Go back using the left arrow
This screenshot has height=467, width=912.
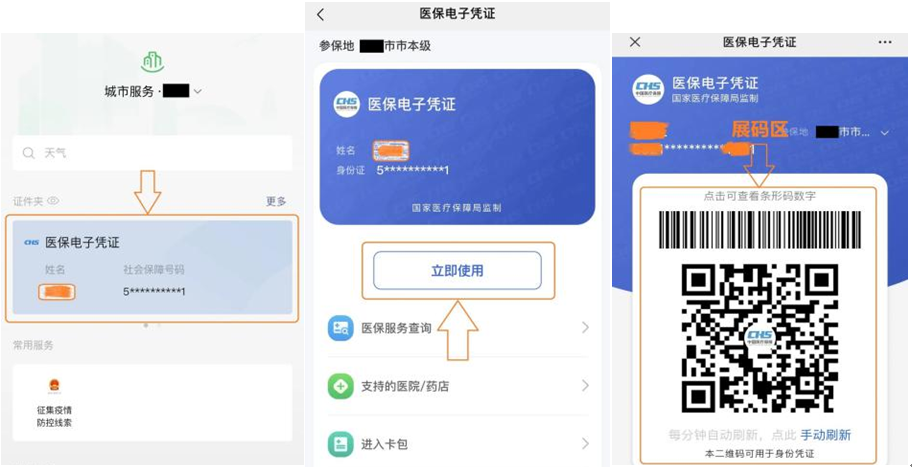[x=320, y=15]
